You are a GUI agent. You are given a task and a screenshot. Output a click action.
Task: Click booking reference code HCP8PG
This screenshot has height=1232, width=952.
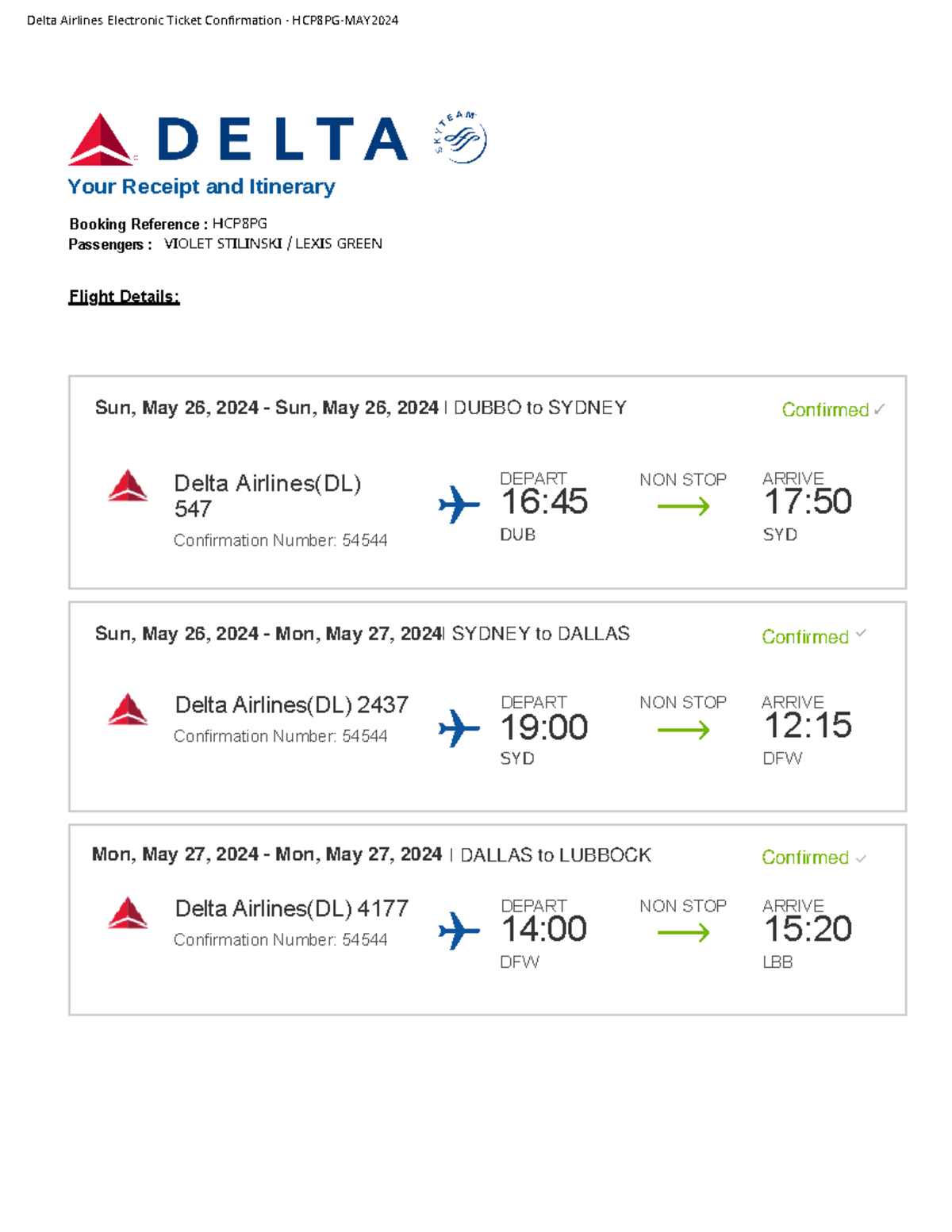[x=240, y=224]
